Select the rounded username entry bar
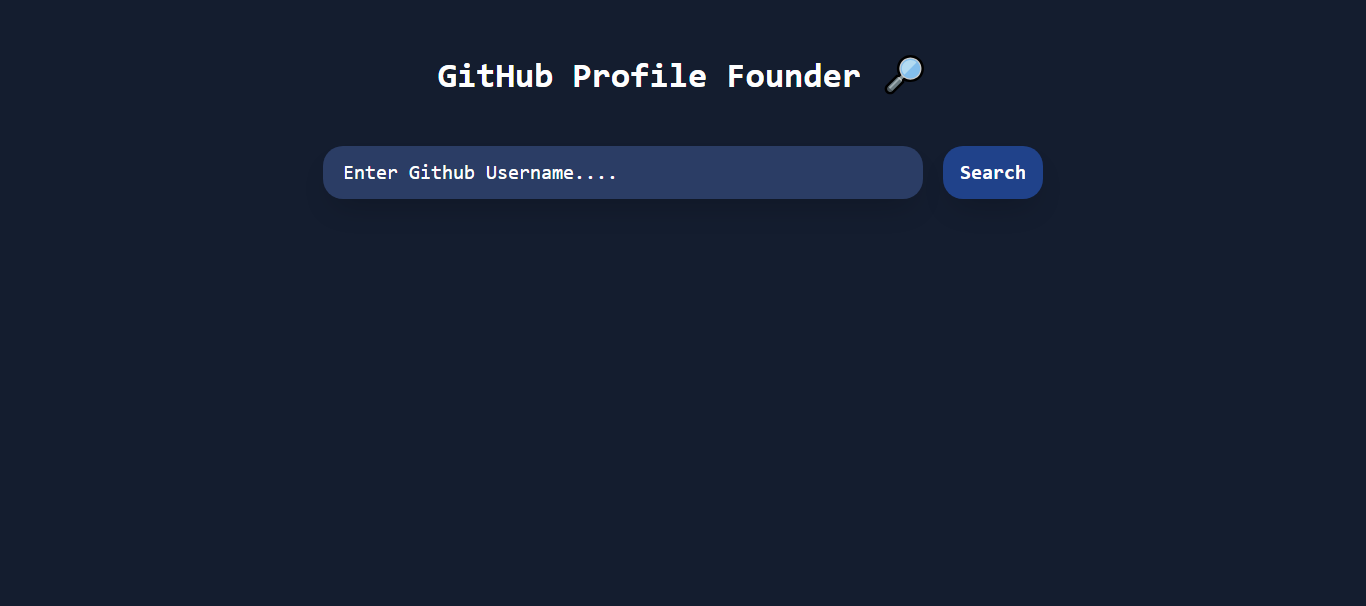 (622, 172)
